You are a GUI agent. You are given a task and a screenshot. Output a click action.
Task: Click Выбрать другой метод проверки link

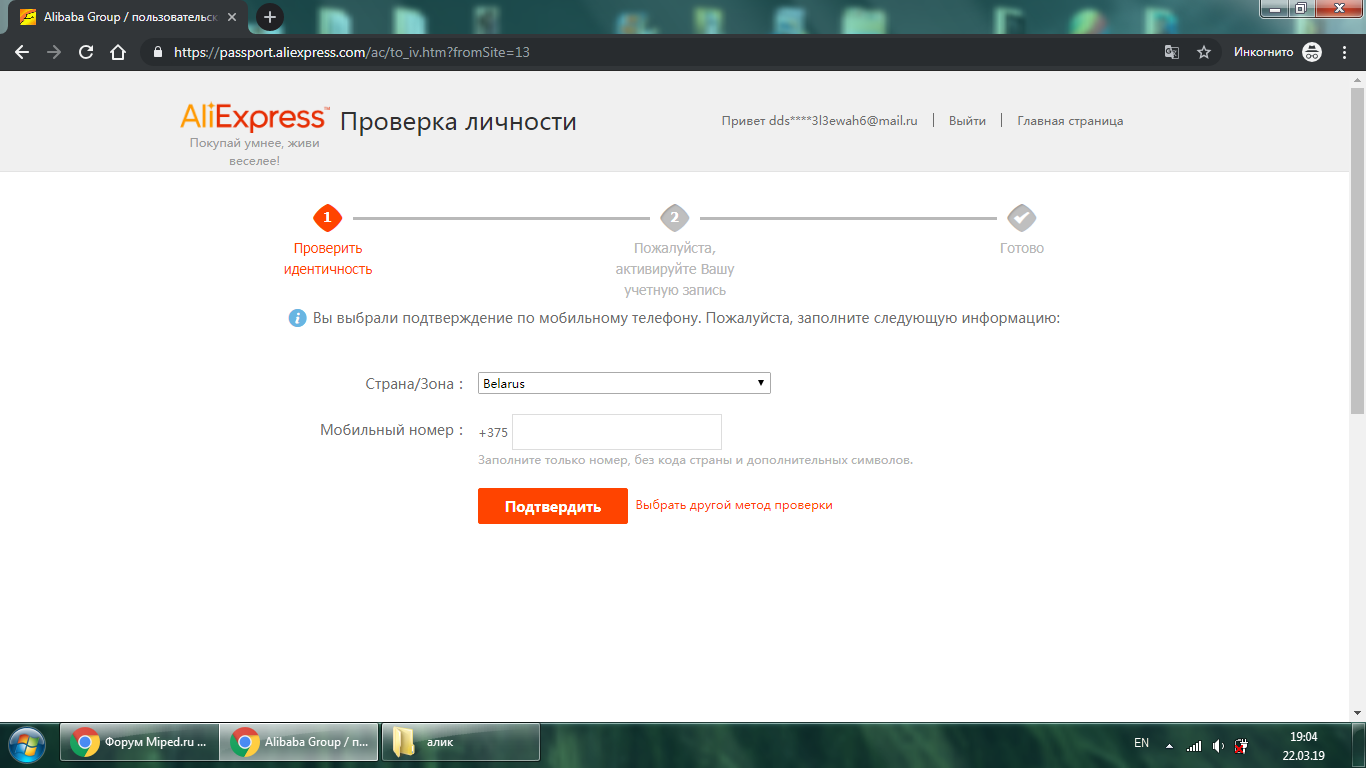pos(734,505)
